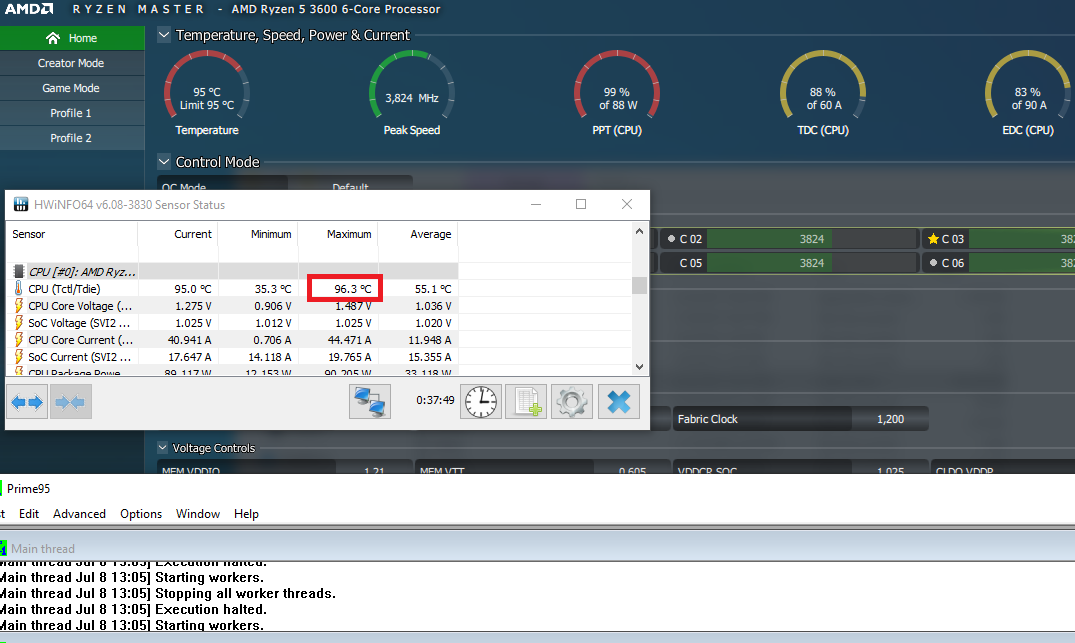Select the CPU Core Current sensor label
1075x643 pixels.
pyautogui.click(x=81, y=340)
